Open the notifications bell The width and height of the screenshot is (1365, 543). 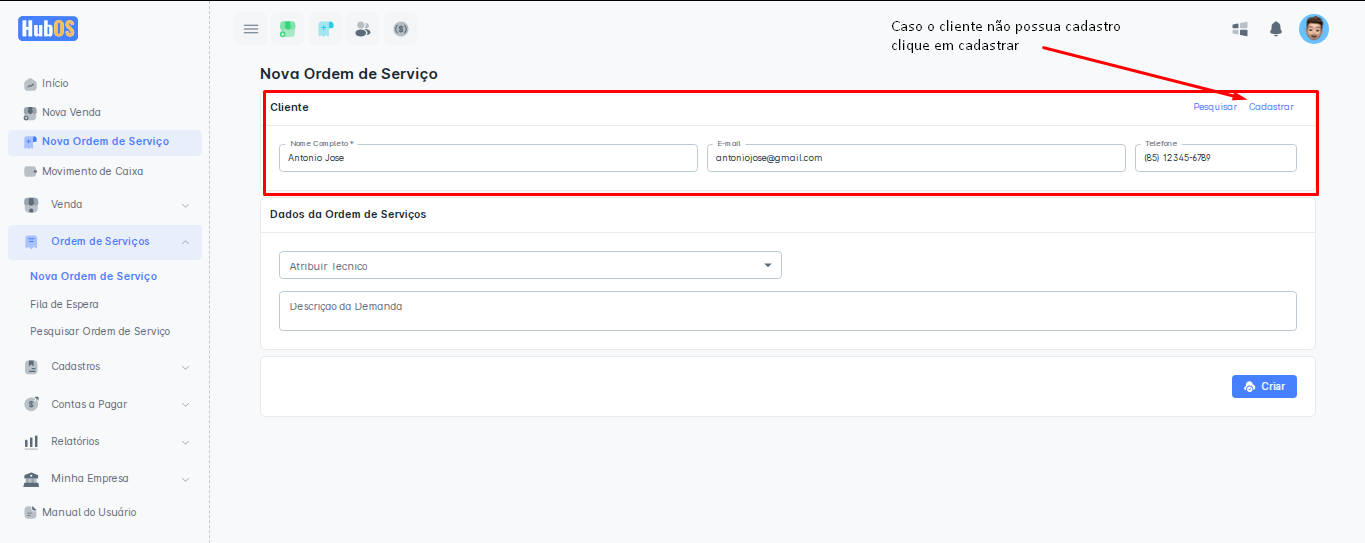pyautogui.click(x=1276, y=29)
